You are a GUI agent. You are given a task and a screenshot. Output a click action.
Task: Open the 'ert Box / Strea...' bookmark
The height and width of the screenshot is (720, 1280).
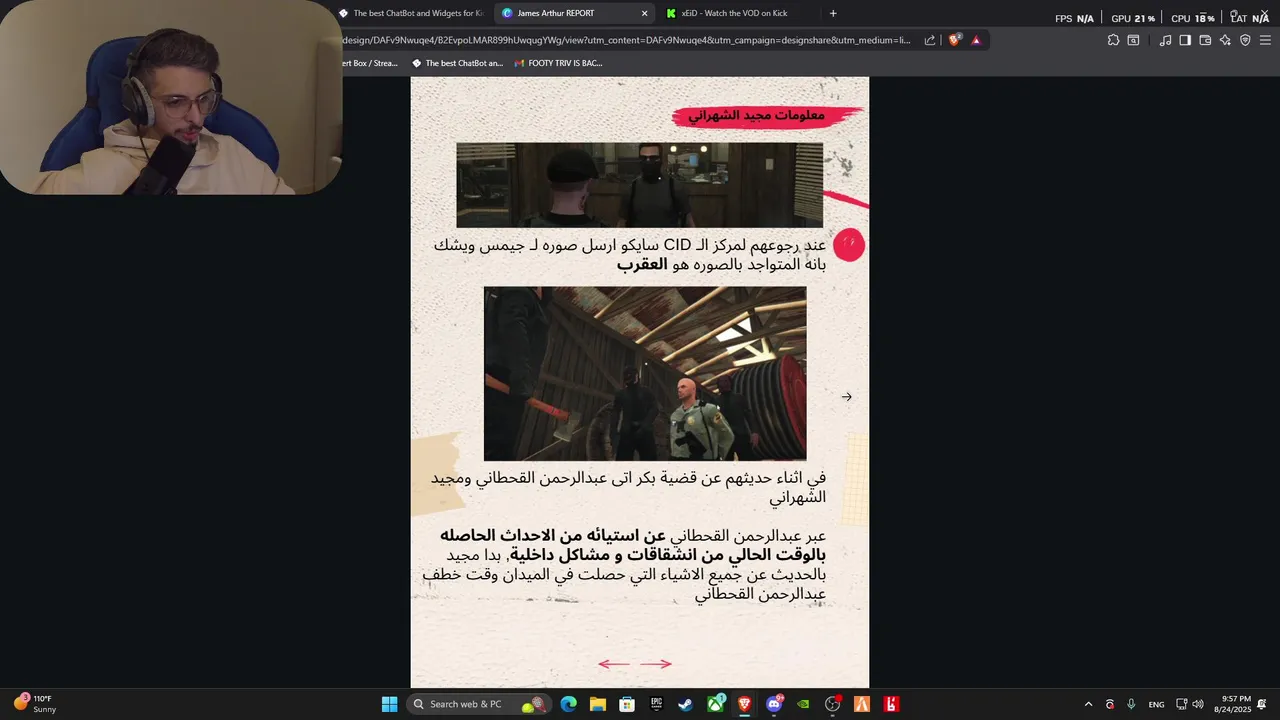tap(370, 63)
